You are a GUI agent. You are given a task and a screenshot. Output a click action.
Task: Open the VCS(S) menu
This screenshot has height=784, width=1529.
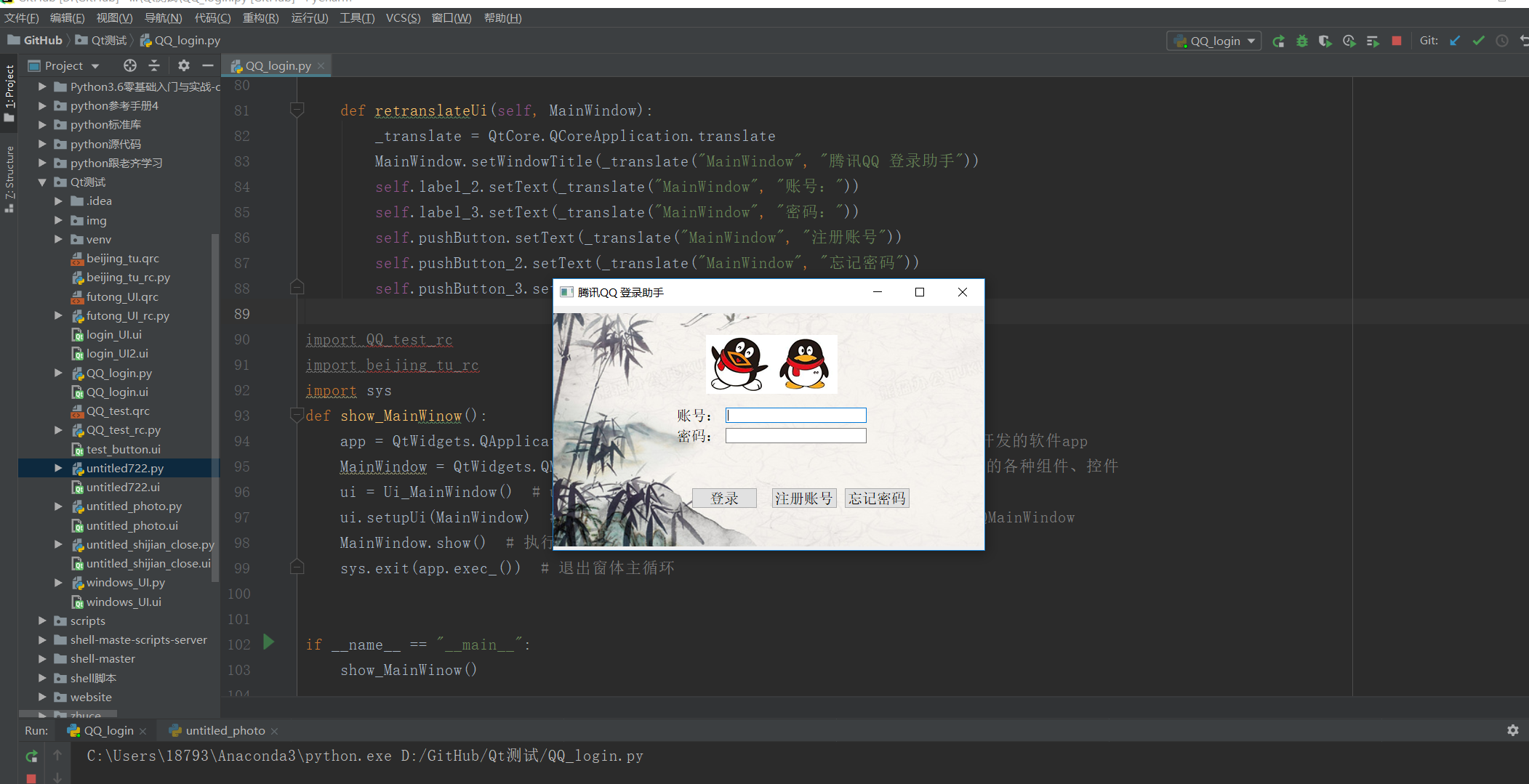[x=403, y=17]
